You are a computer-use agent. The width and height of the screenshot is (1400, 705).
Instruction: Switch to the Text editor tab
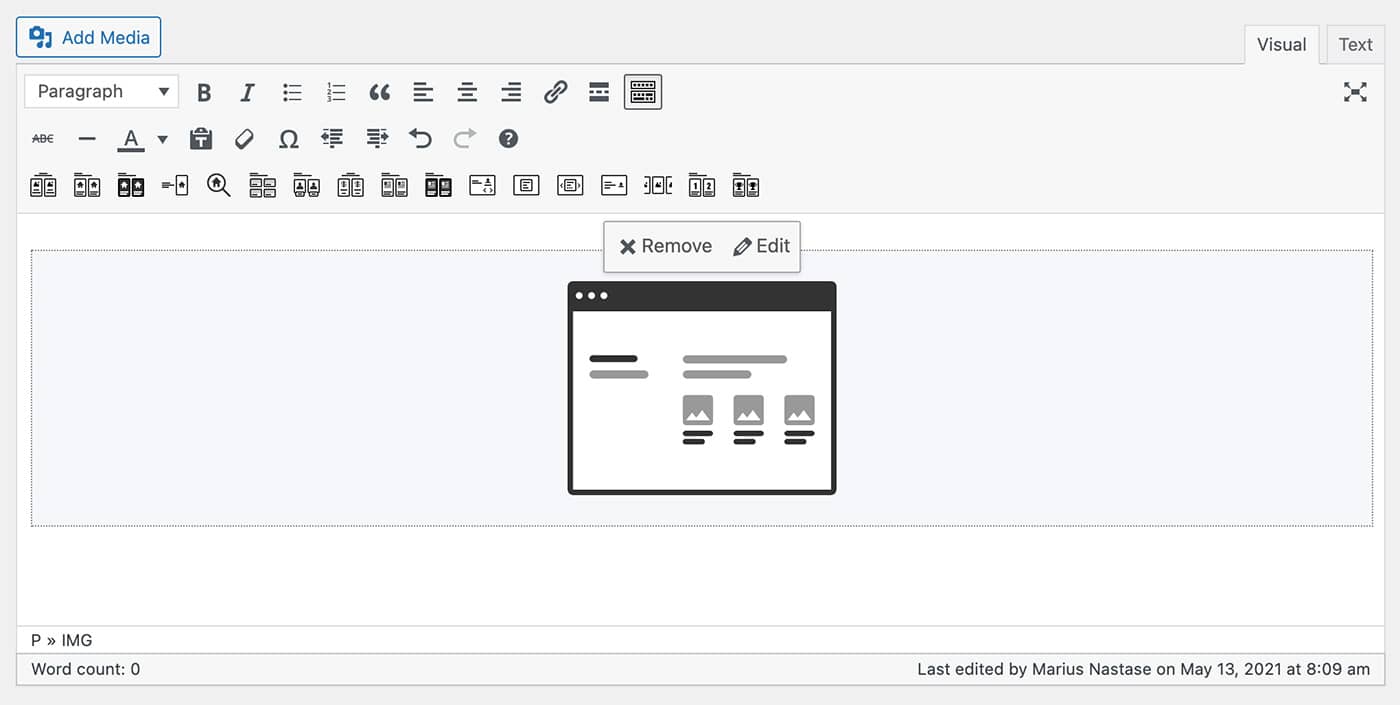pos(1355,44)
